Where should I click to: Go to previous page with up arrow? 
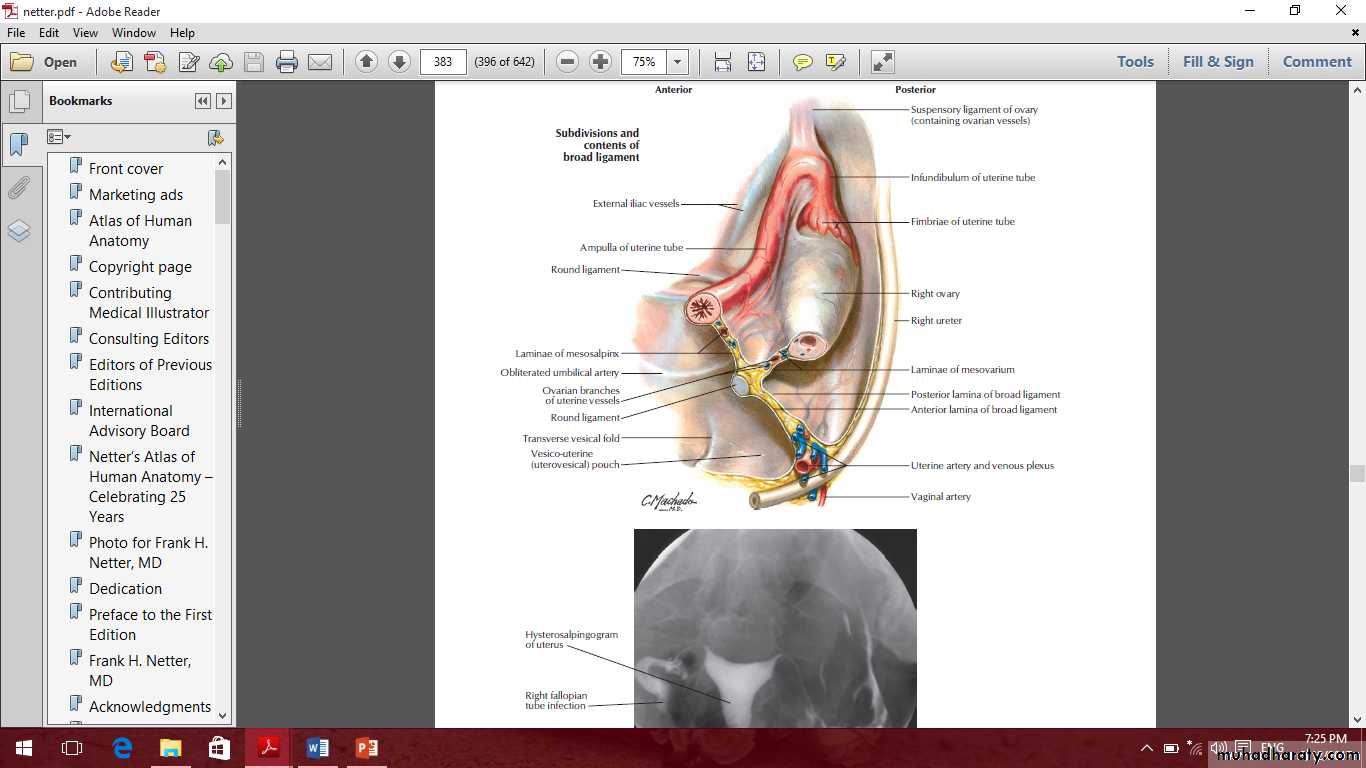pos(366,62)
